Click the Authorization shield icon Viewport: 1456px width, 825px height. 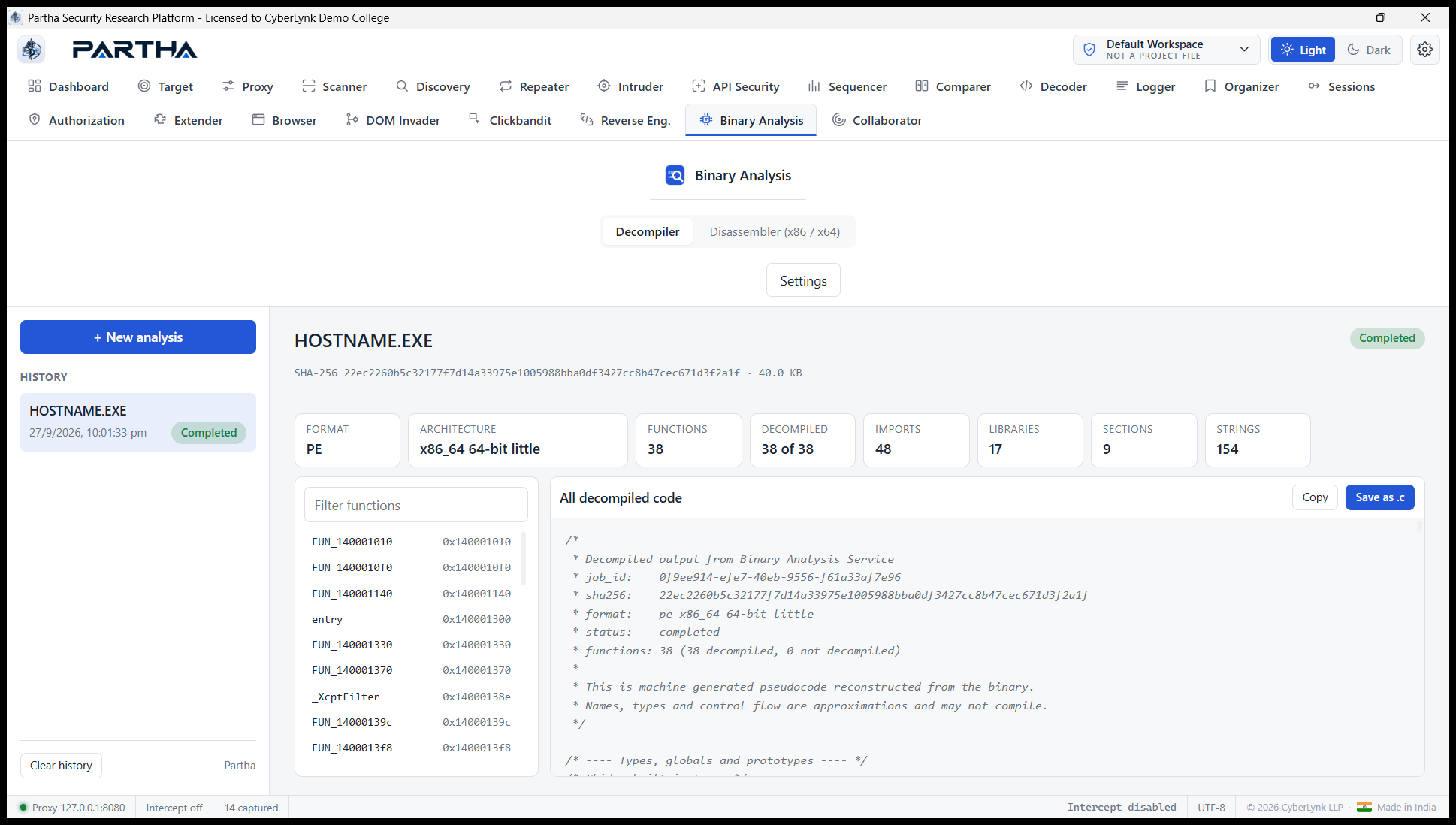point(35,119)
